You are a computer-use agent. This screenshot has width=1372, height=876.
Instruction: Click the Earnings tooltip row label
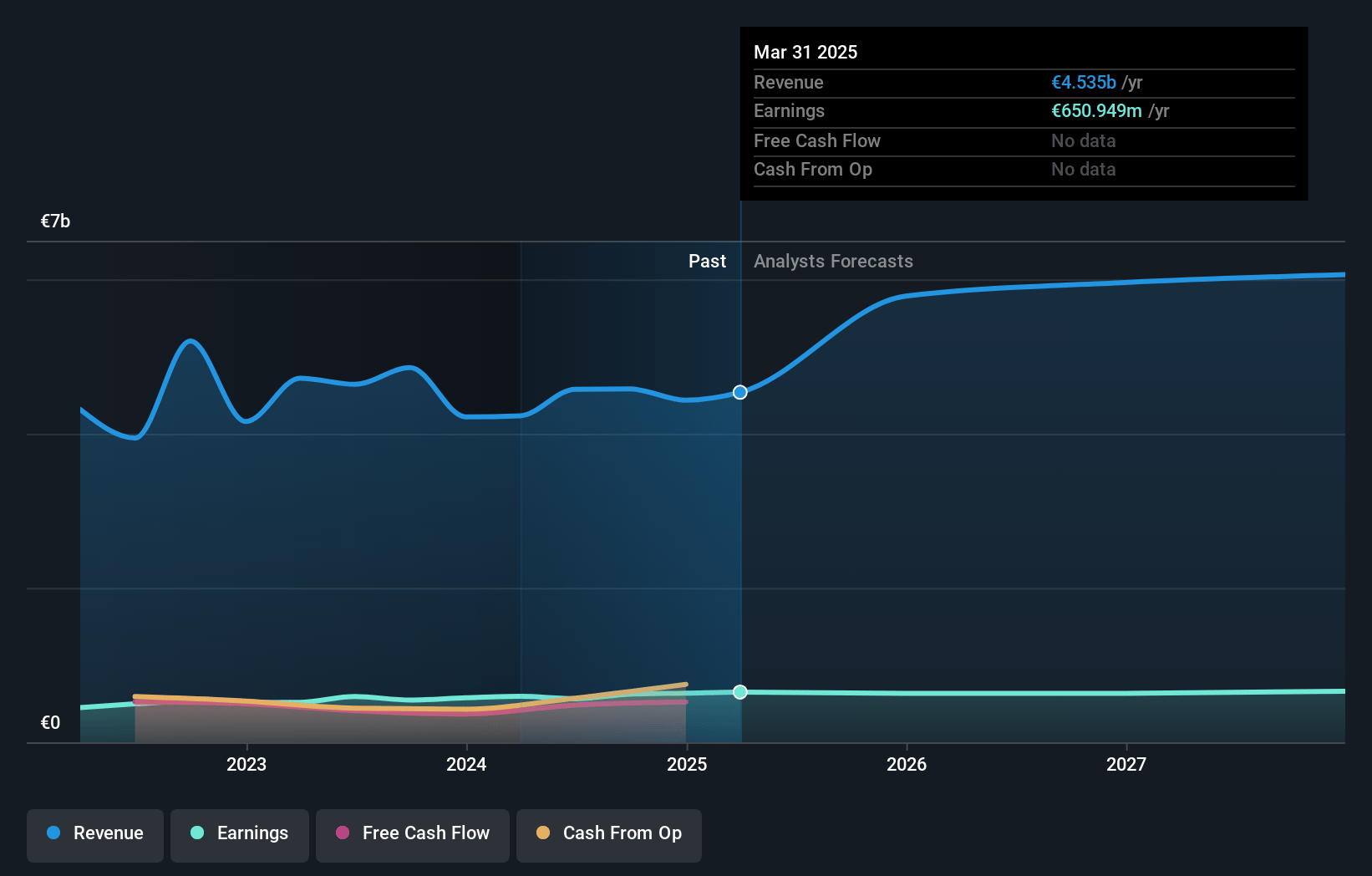pyautogui.click(x=789, y=110)
